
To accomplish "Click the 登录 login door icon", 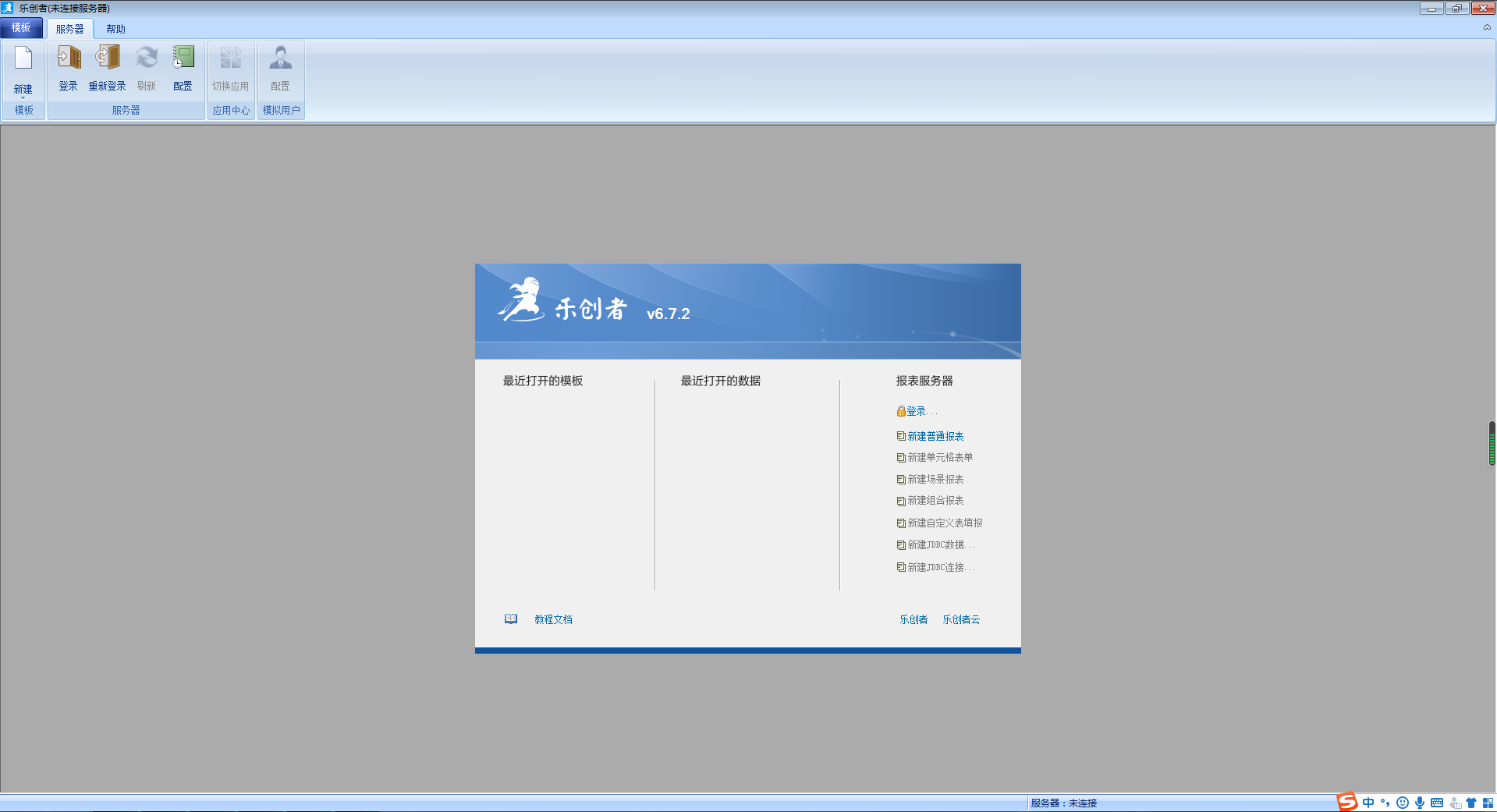I will click(x=69, y=58).
